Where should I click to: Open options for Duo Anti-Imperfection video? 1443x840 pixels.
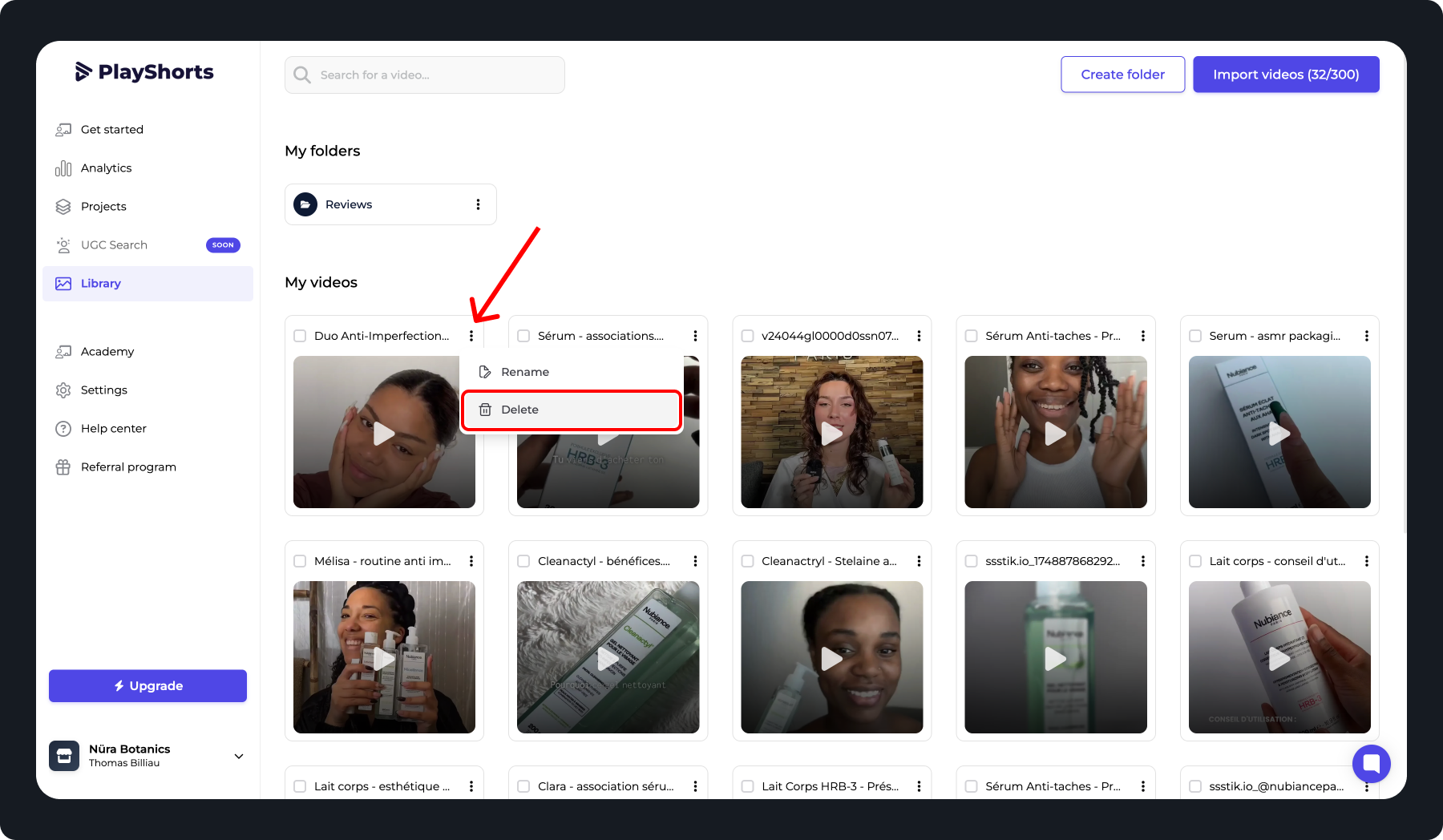[x=471, y=336]
